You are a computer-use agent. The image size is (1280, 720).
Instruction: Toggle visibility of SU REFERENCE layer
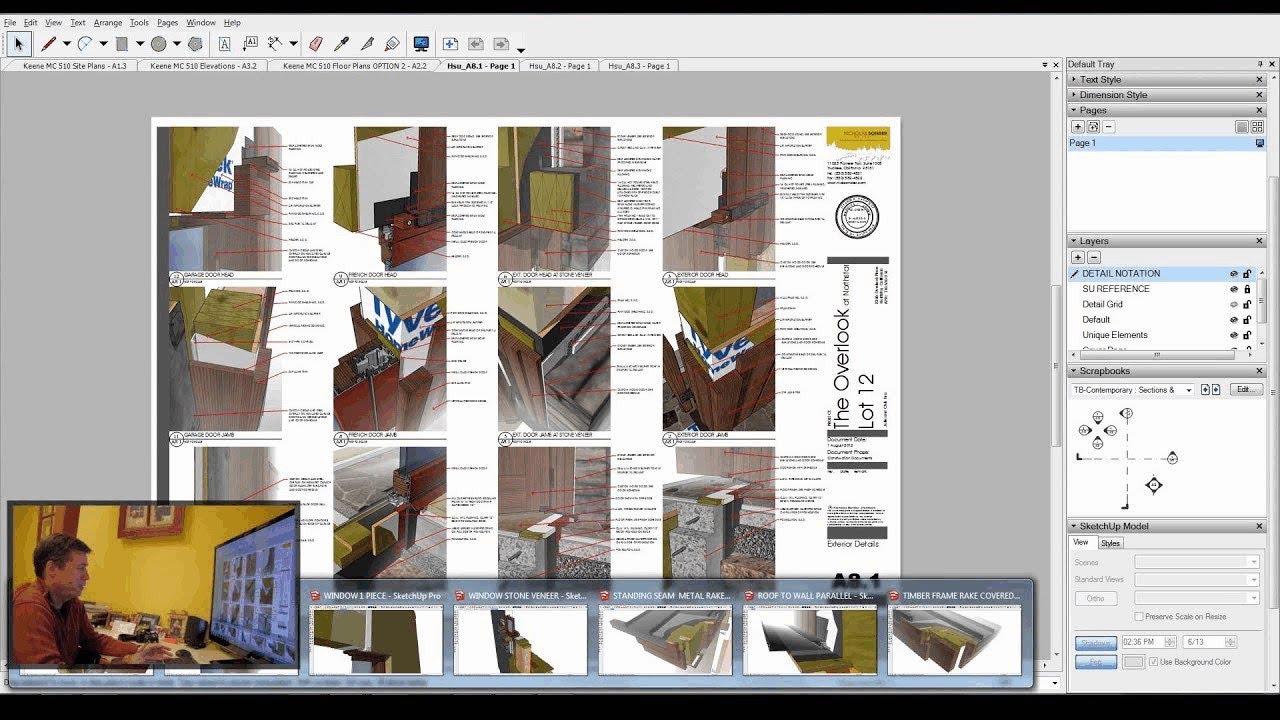coord(1233,289)
